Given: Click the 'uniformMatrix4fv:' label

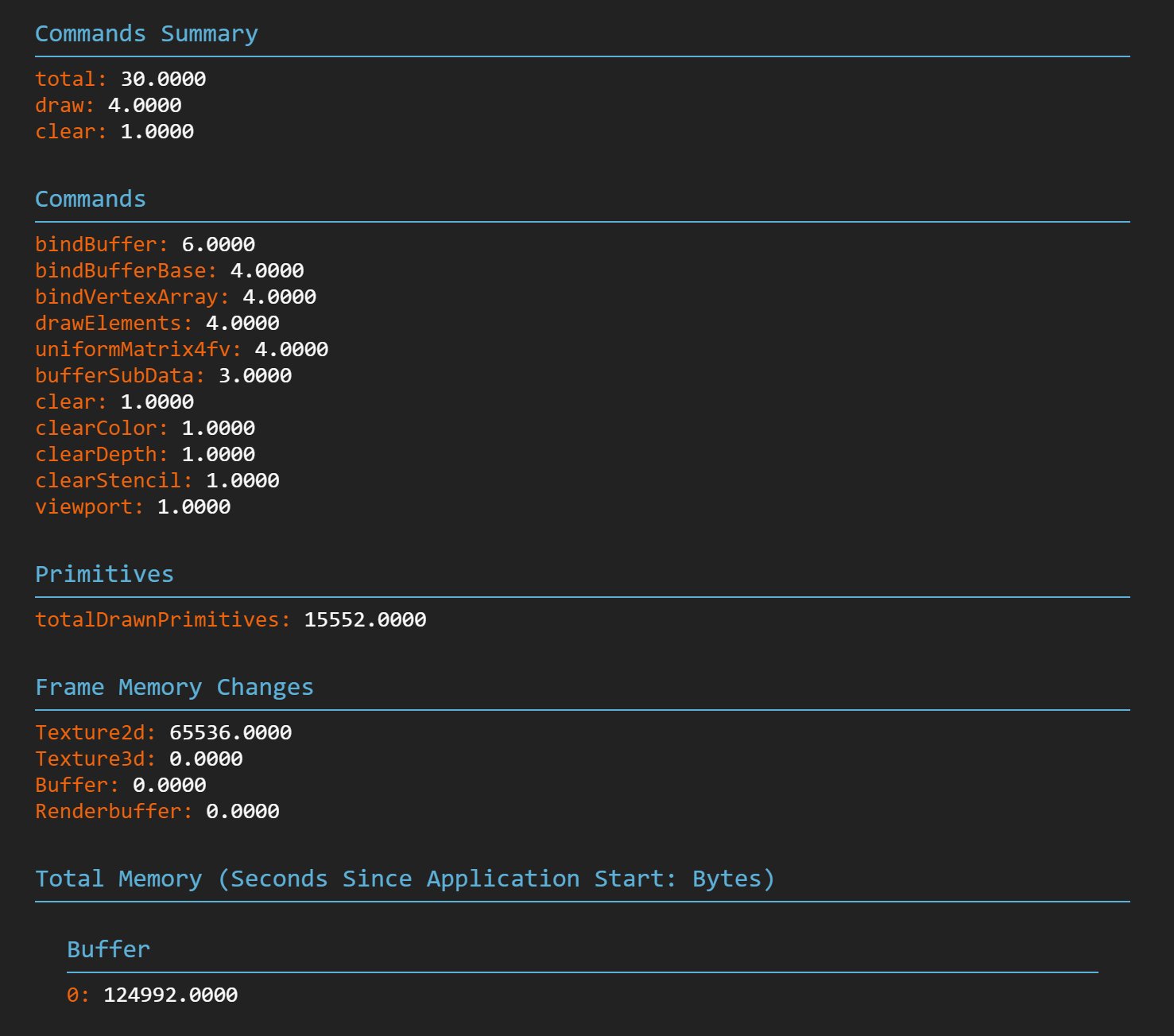Looking at the screenshot, I should [138, 350].
